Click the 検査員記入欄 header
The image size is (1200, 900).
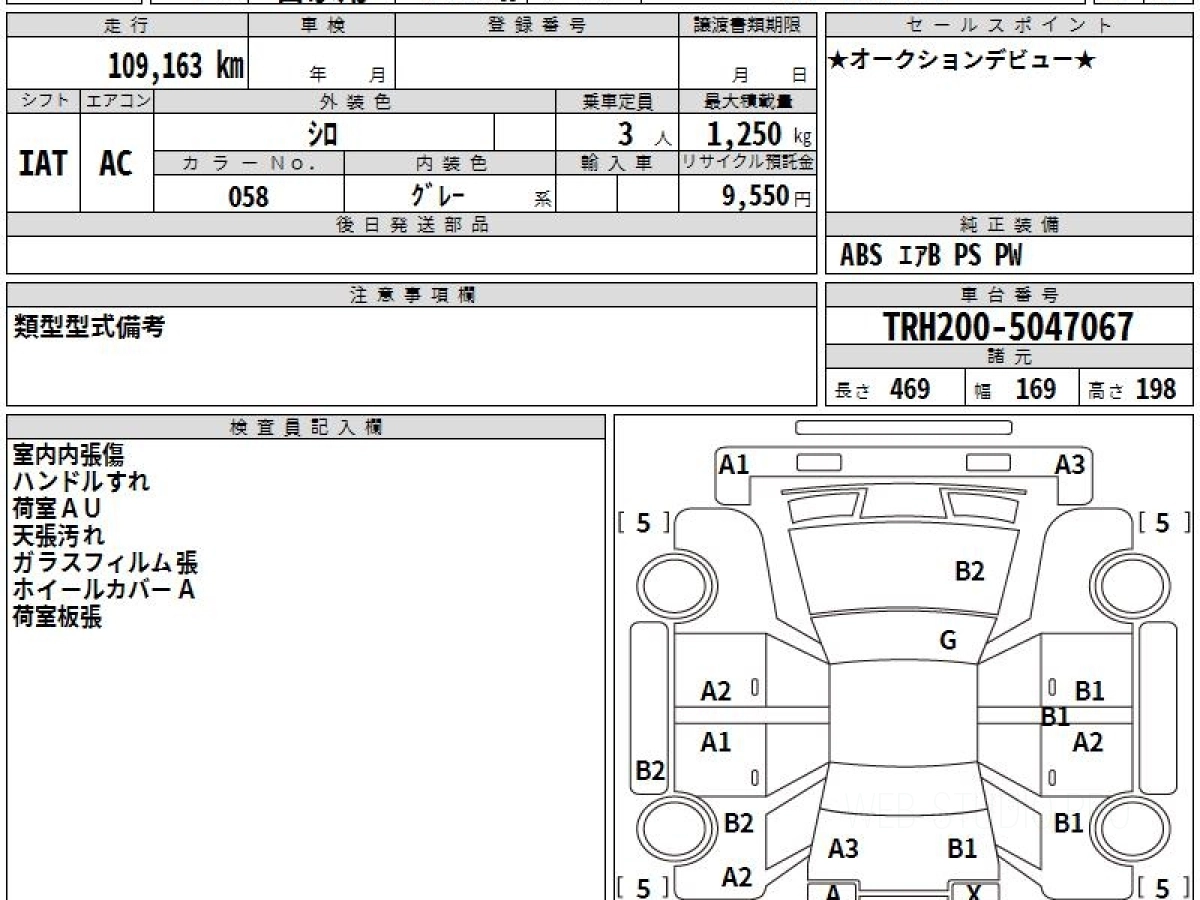(306, 426)
